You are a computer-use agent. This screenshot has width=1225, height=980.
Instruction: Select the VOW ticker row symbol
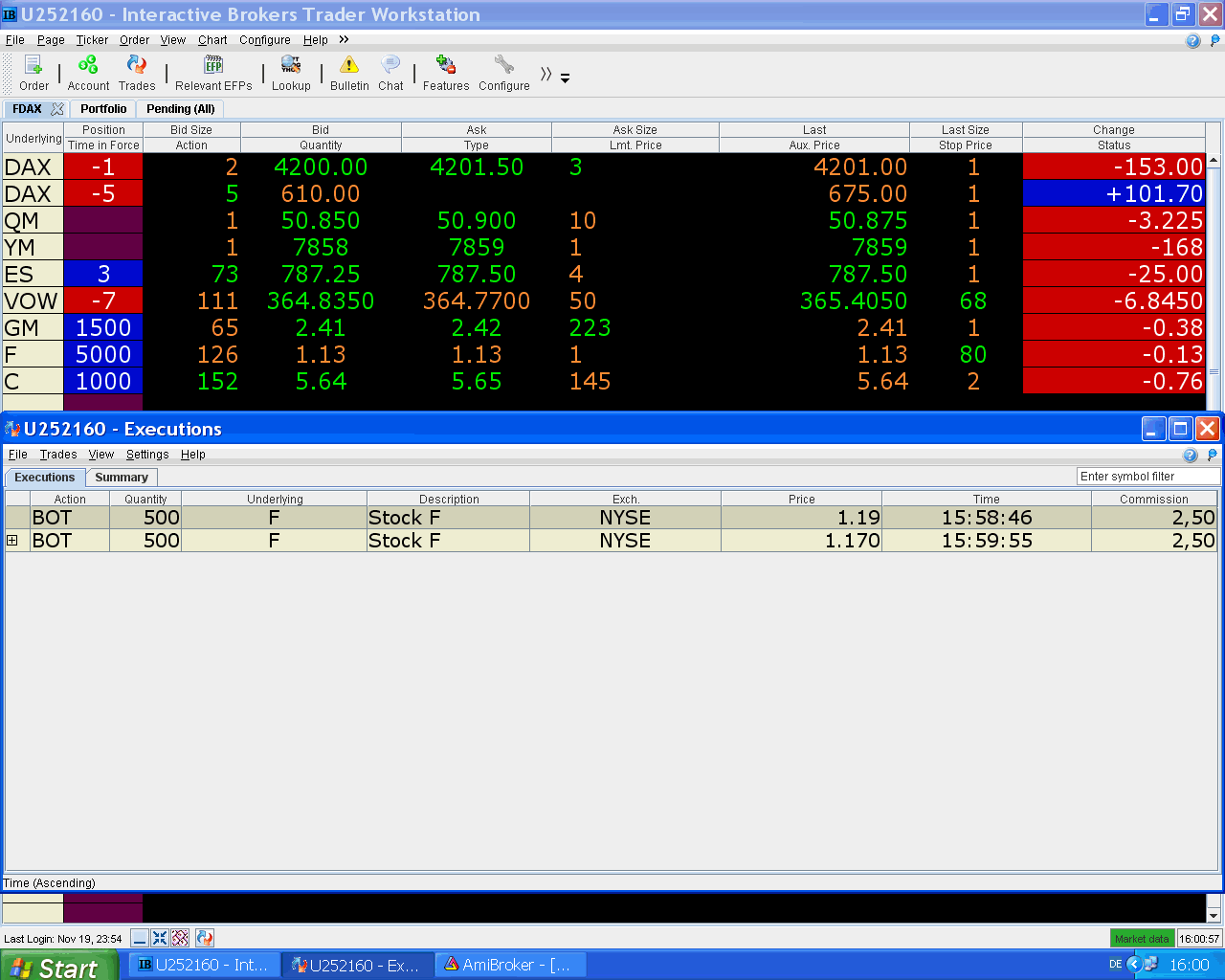(32, 301)
